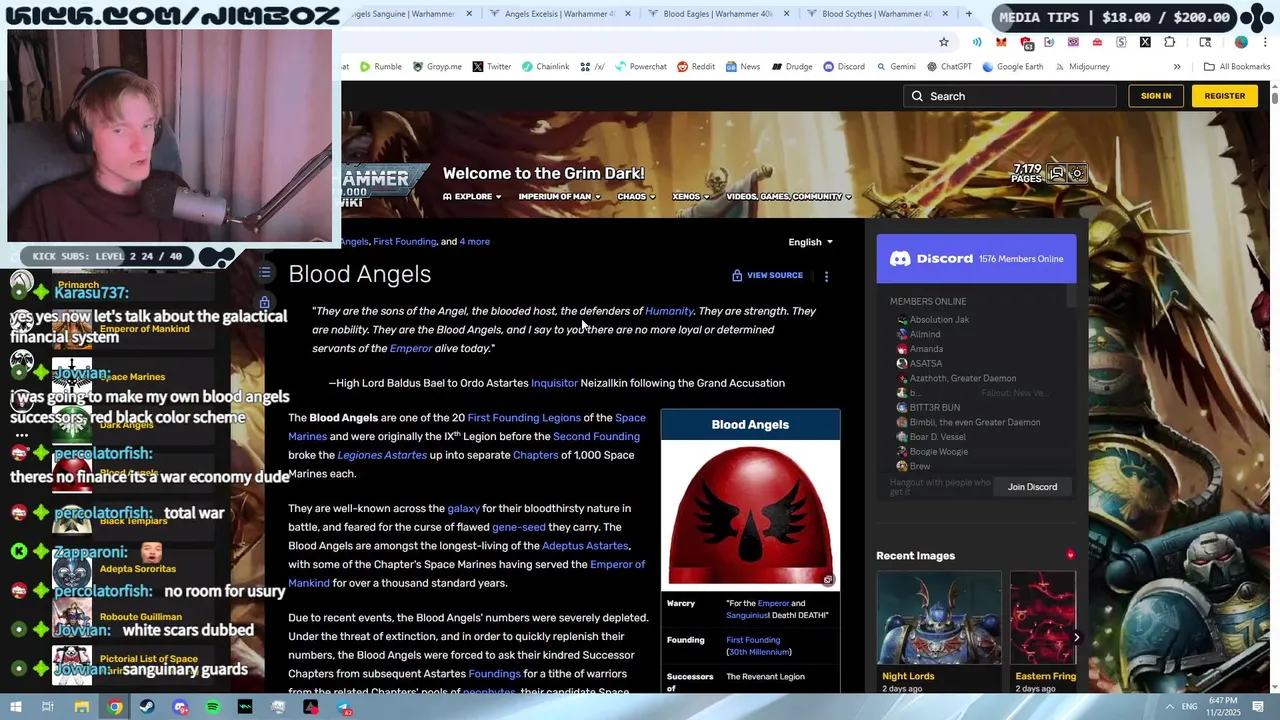Open the Night Lords recent image thumbnail
Viewport: 1280px width, 720px height.
(x=939, y=618)
